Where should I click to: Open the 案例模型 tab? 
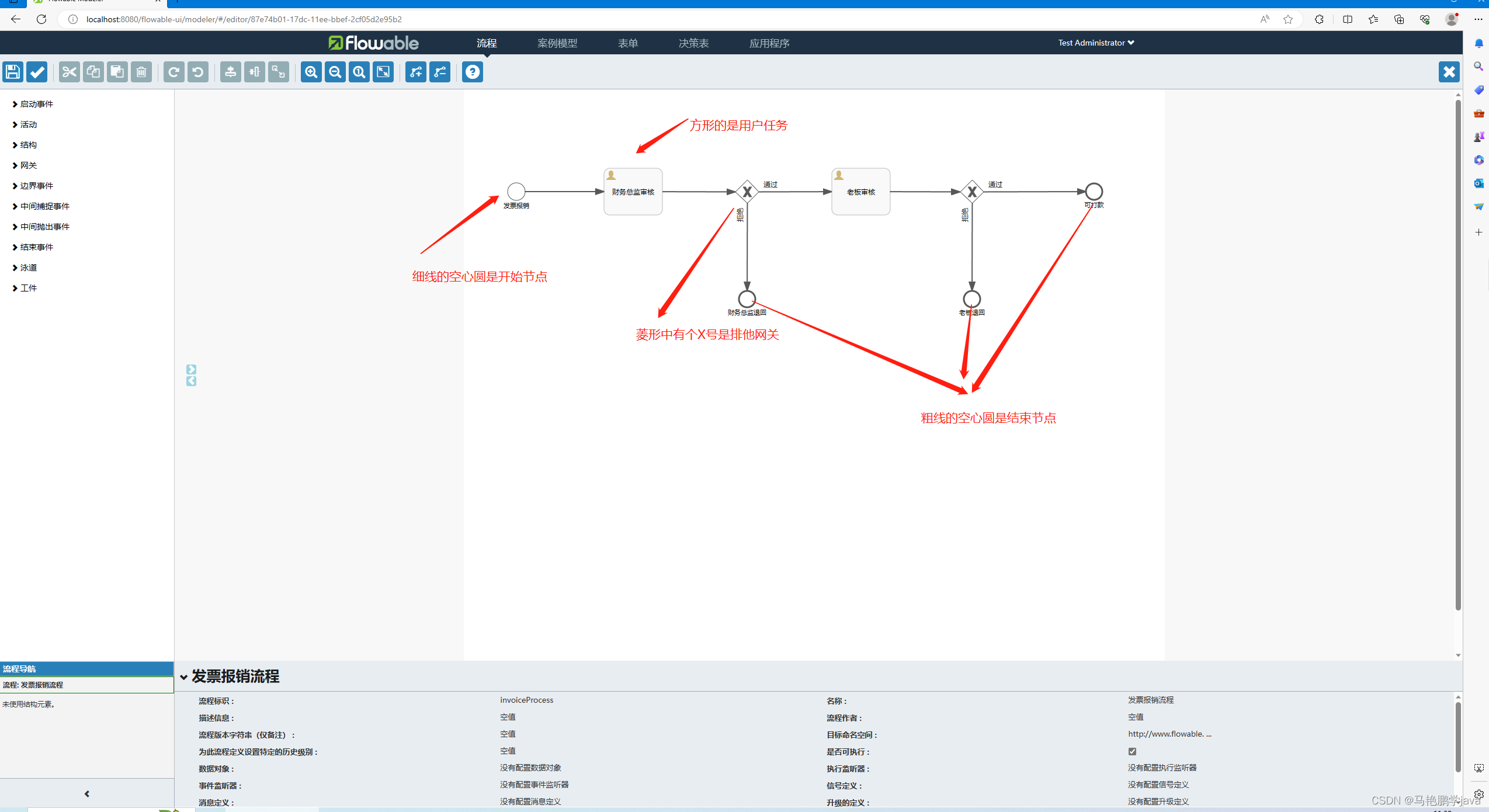point(557,43)
